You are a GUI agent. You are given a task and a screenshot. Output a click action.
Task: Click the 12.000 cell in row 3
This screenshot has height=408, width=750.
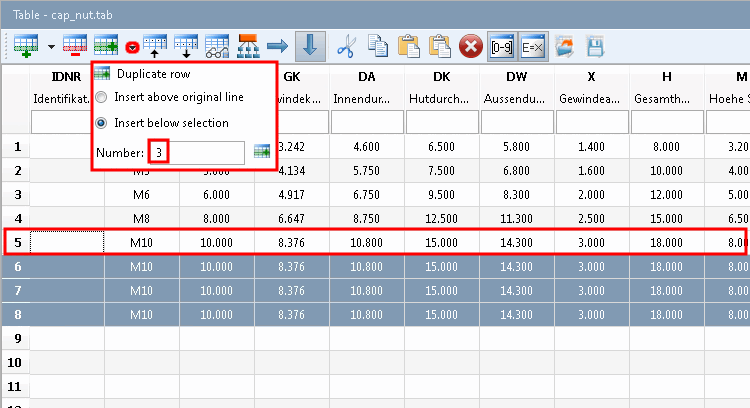[667, 195]
